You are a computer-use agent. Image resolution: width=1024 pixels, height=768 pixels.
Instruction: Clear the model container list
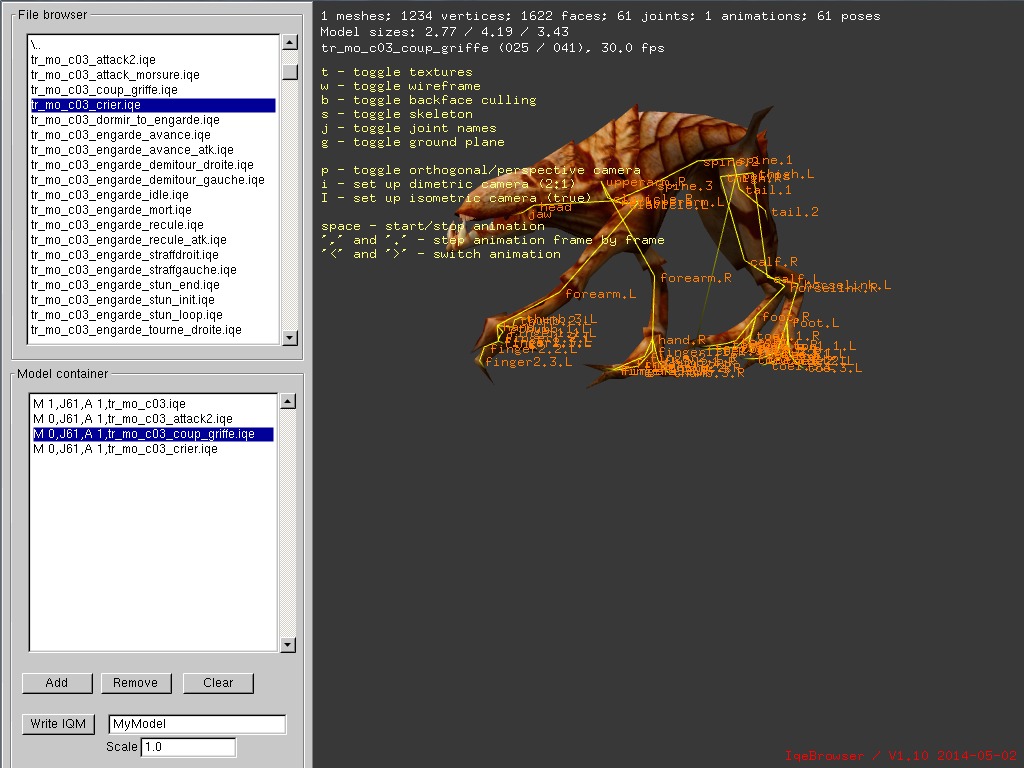(x=218, y=683)
